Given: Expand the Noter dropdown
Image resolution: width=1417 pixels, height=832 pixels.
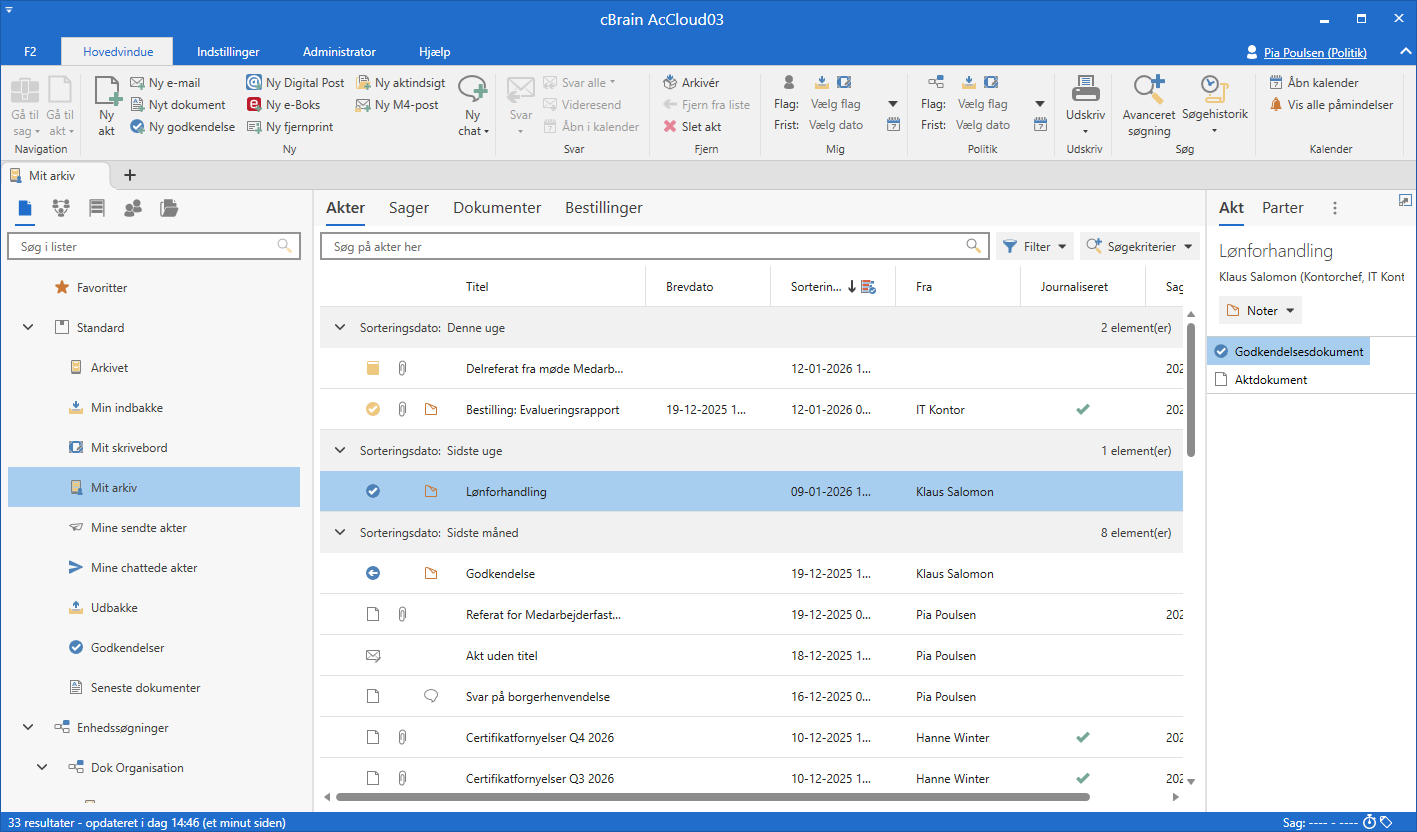Looking at the screenshot, I should pyautogui.click(x=1260, y=311).
